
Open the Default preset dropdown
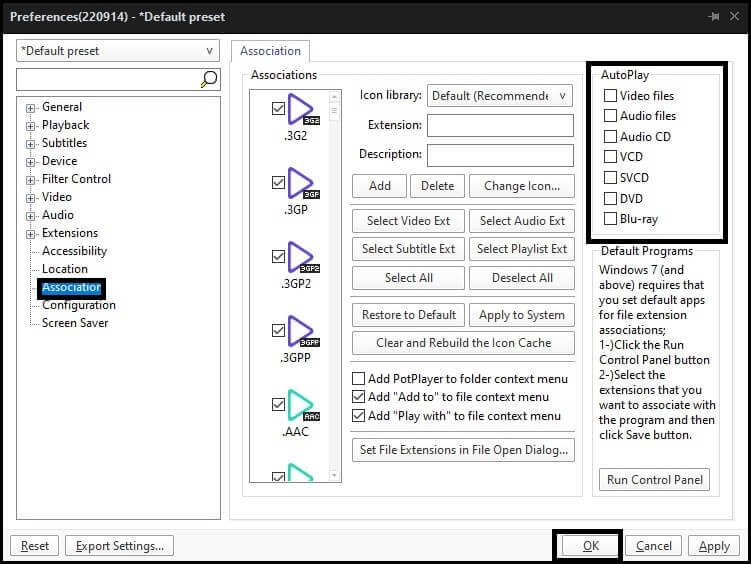tap(118, 51)
